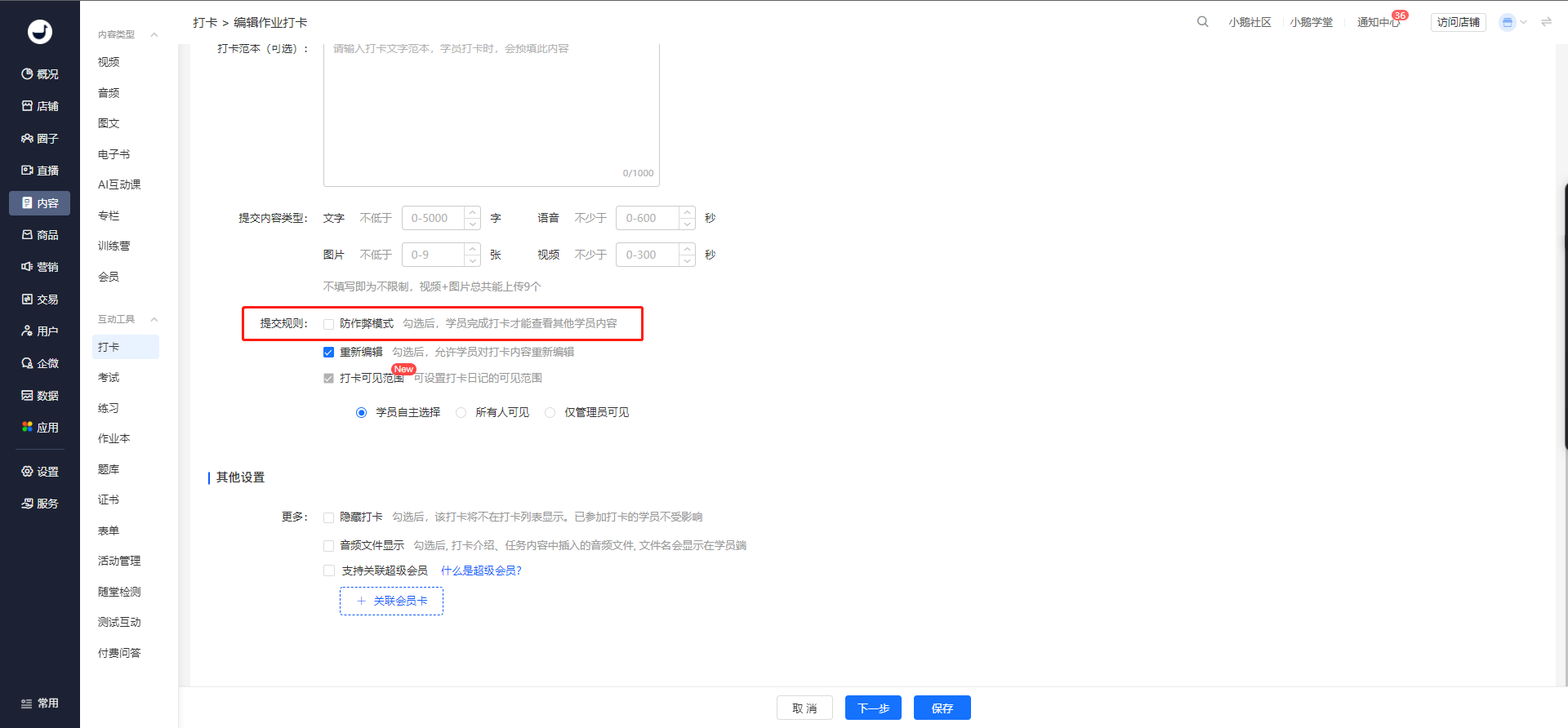Viewport: 1568px width, 728px height.
Task: Check the 隐藏打卡 checkbox
Action: pos(328,517)
